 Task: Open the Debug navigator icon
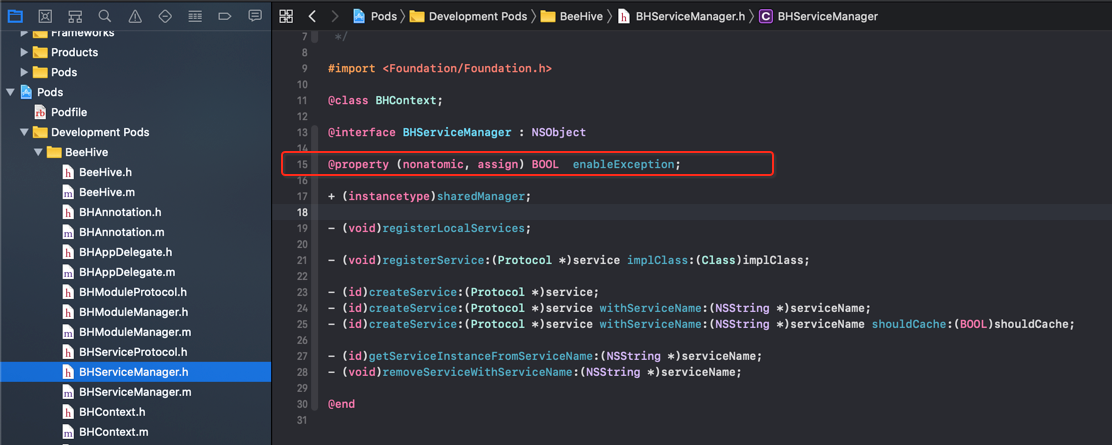pyautogui.click(x=195, y=16)
